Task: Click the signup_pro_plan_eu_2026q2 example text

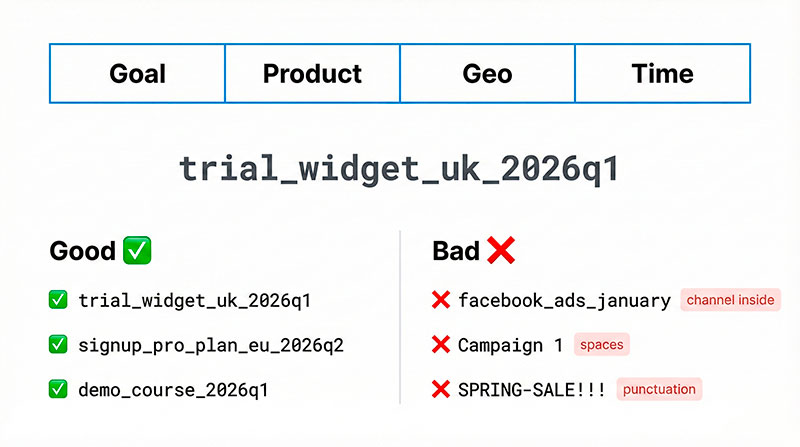Action: tap(211, 345)
